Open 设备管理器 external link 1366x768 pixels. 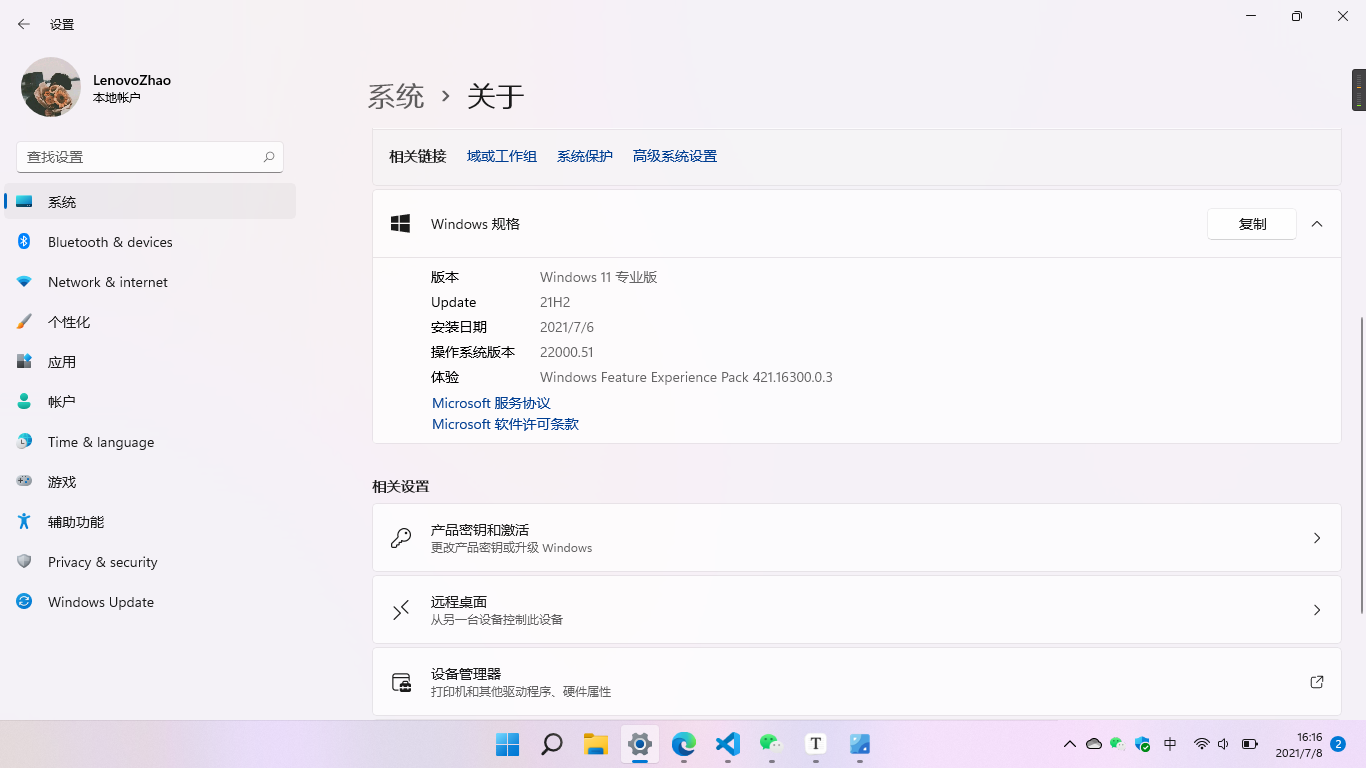[1317, 682]
